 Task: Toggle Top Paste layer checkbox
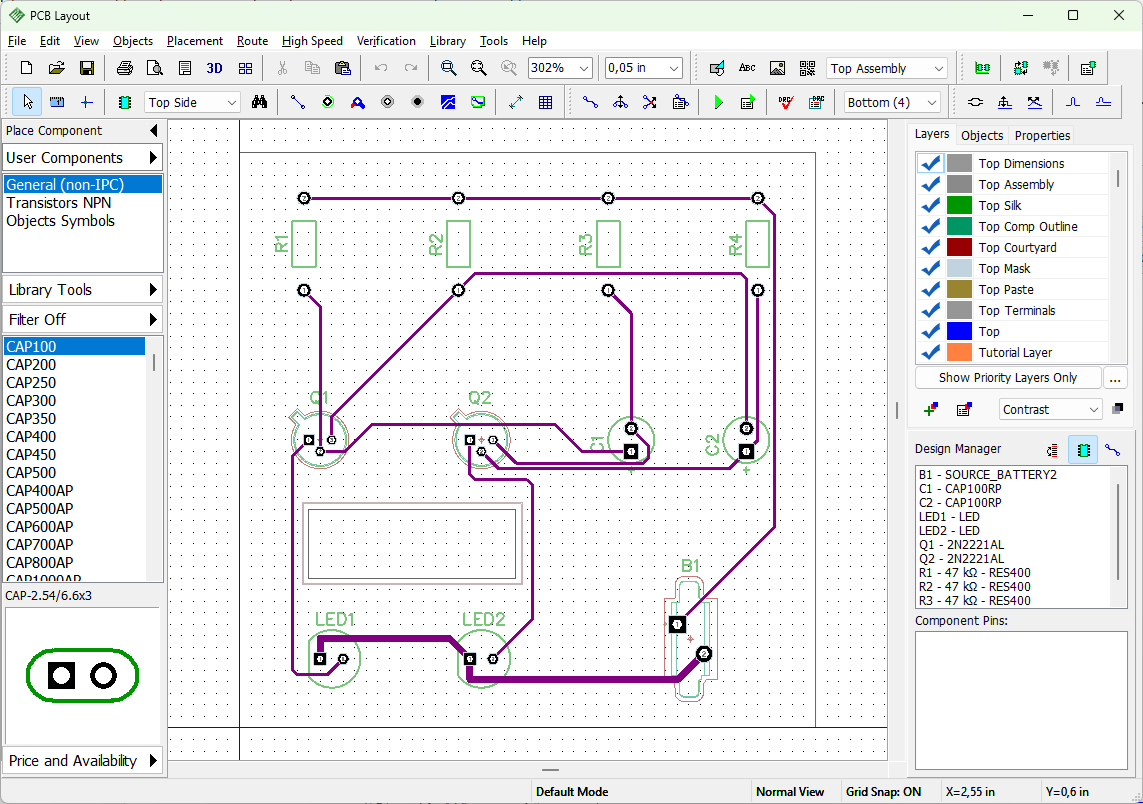[930, 289]
